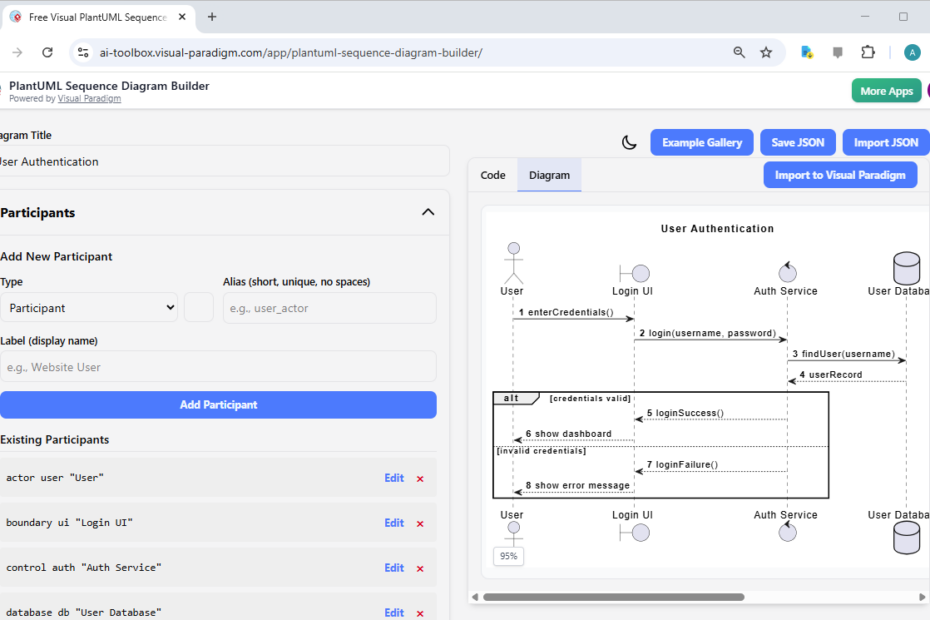This screenshot has width=930, height=620.
Task: Focus the Alias input field
Action: pos(329,308)
